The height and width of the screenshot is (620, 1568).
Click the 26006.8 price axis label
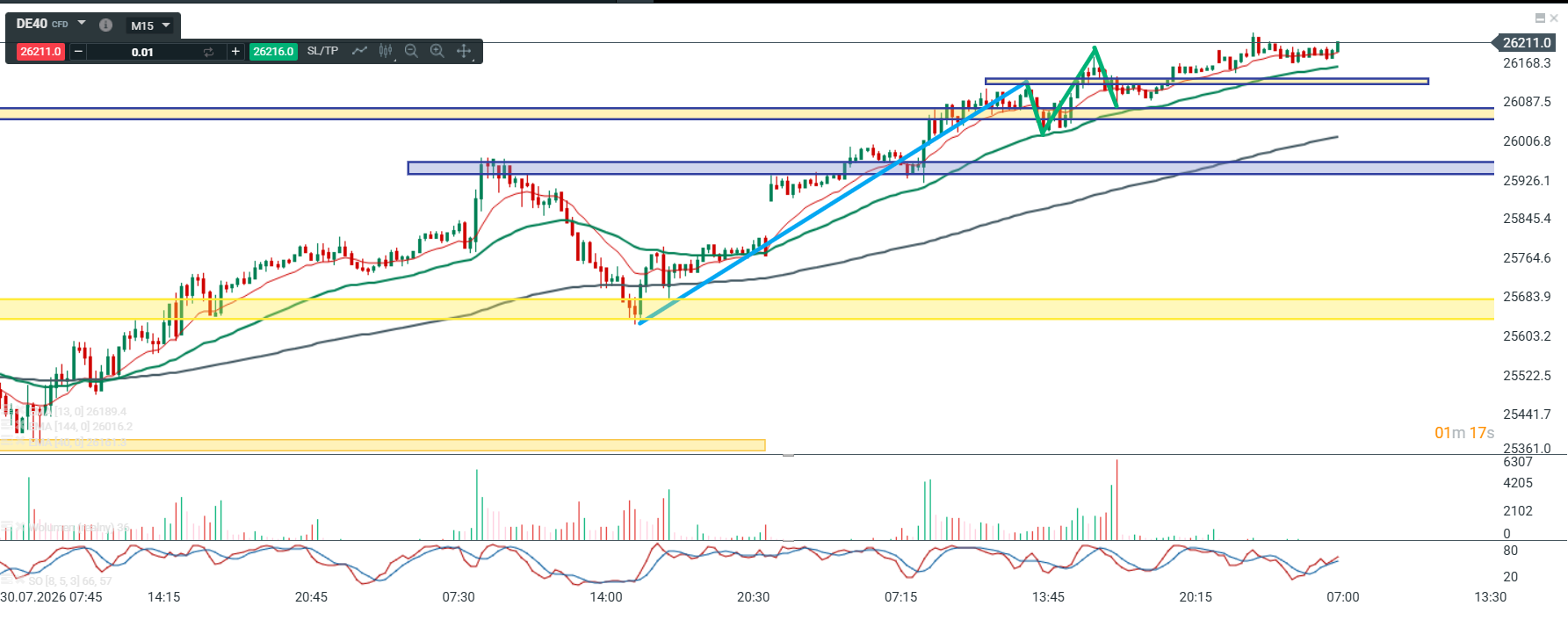pyautogui.click(x=1527, y=141)
